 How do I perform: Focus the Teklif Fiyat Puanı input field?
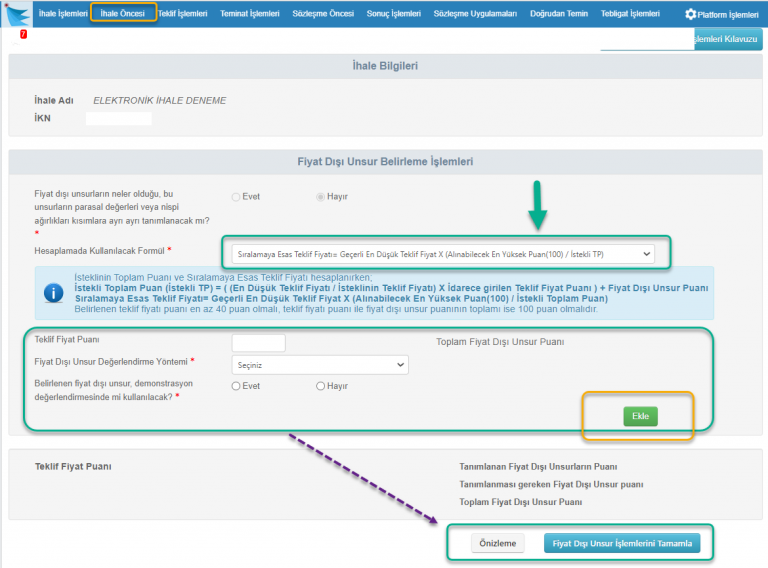coord(257,343)
